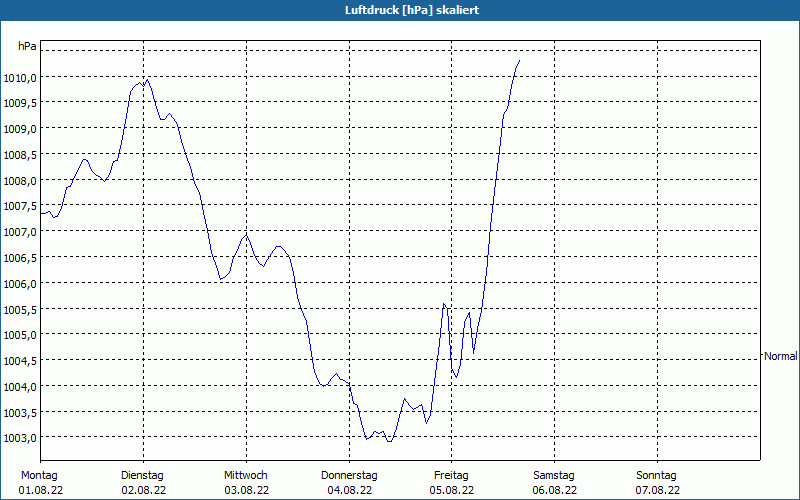Viewport: 800px width, 500px height.
Task: Click the 1005,5 axis value
Action: tap(20, 310)
